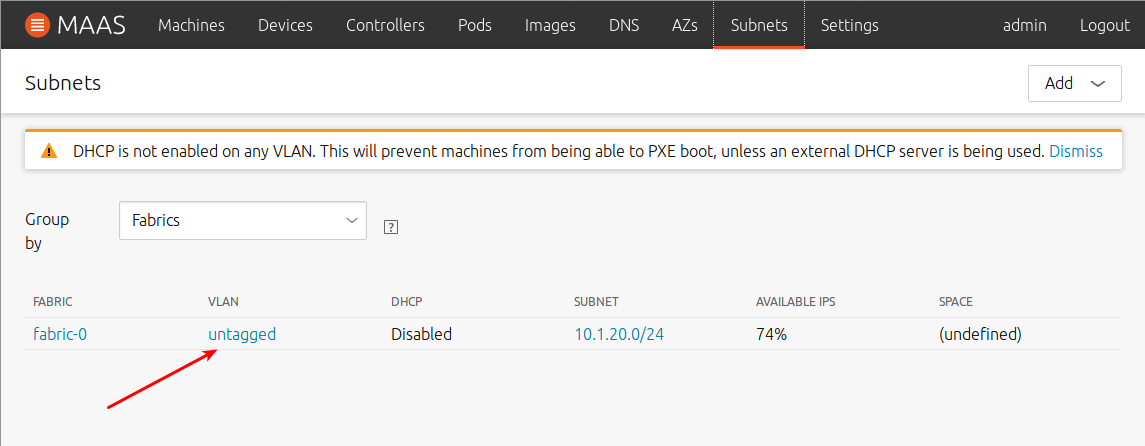Viewport: 1145px width, 446px height.
Task: Open the untagged VLAN link
Action: [242, 334]
